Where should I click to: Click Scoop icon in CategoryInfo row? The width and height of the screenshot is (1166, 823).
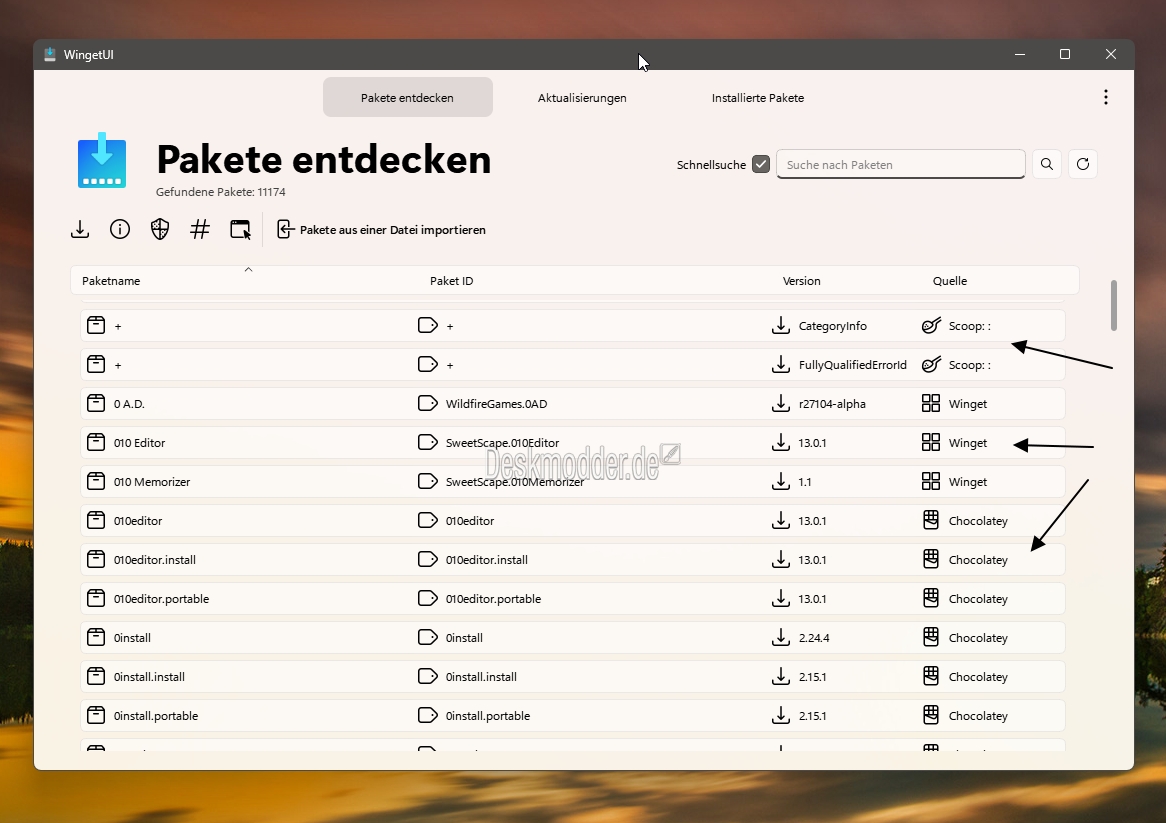pos(931,326)
